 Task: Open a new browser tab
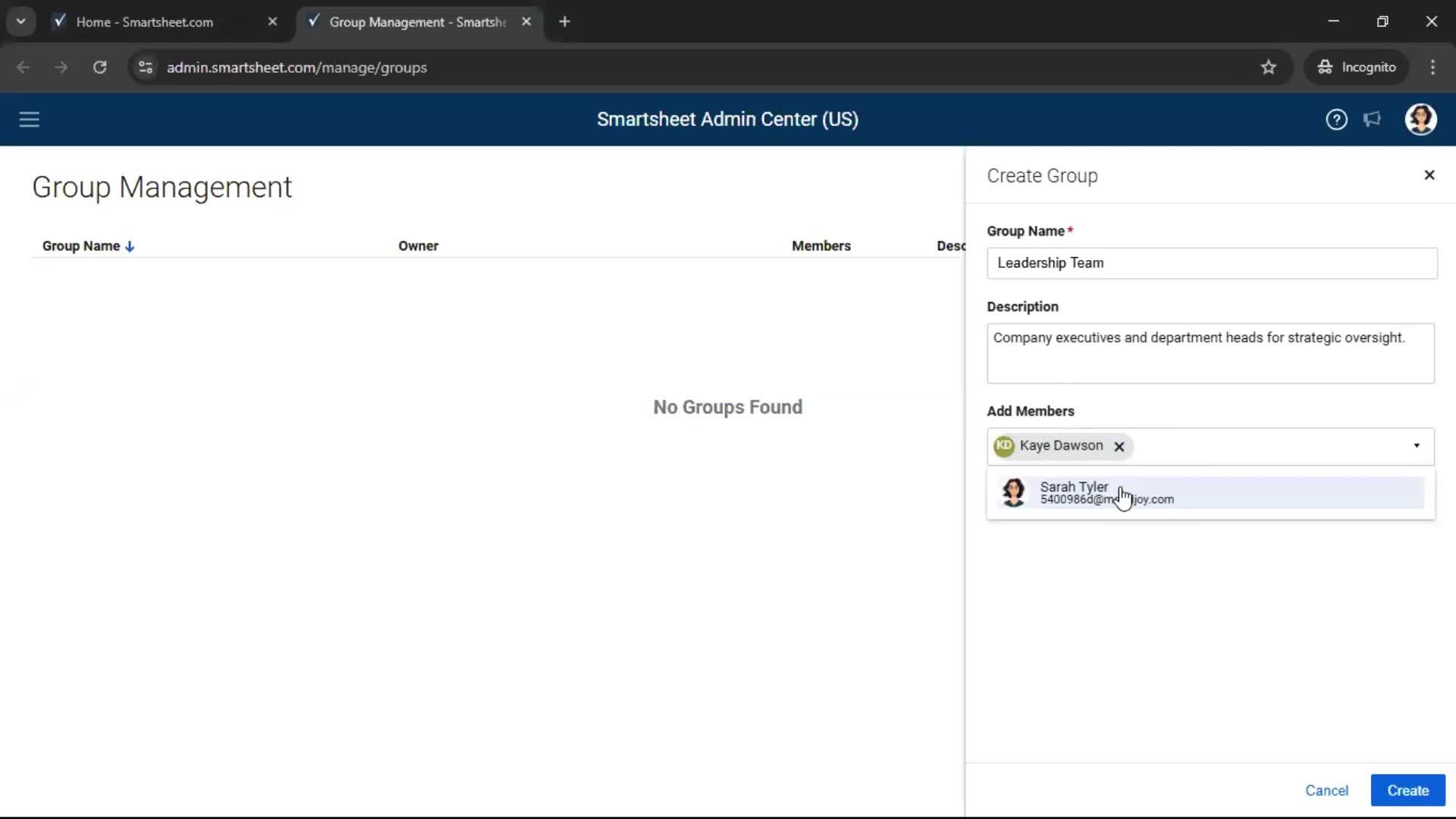(x=565, y=21)
